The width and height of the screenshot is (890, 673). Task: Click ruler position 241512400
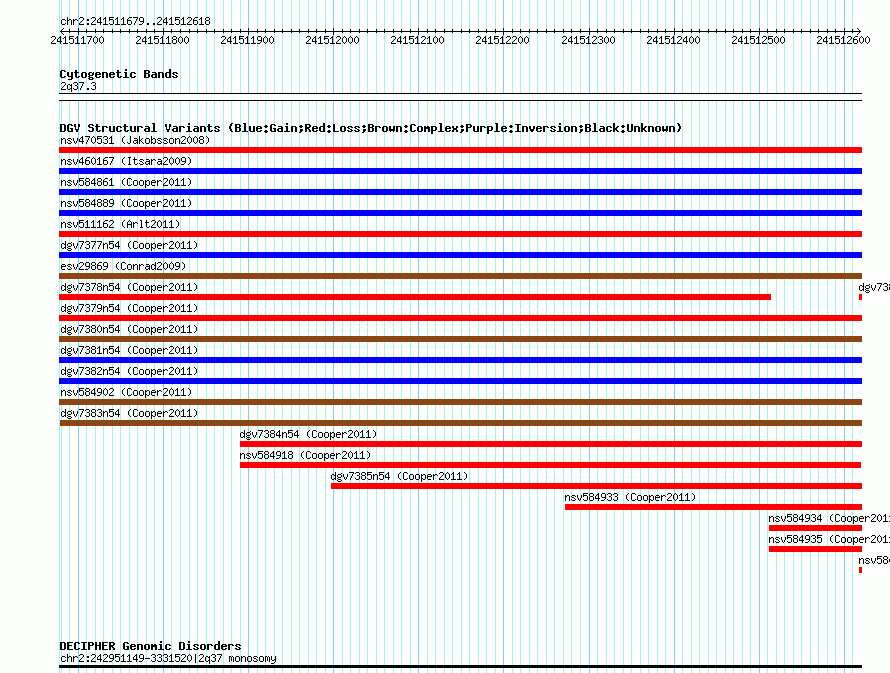(x=673, y=40)
